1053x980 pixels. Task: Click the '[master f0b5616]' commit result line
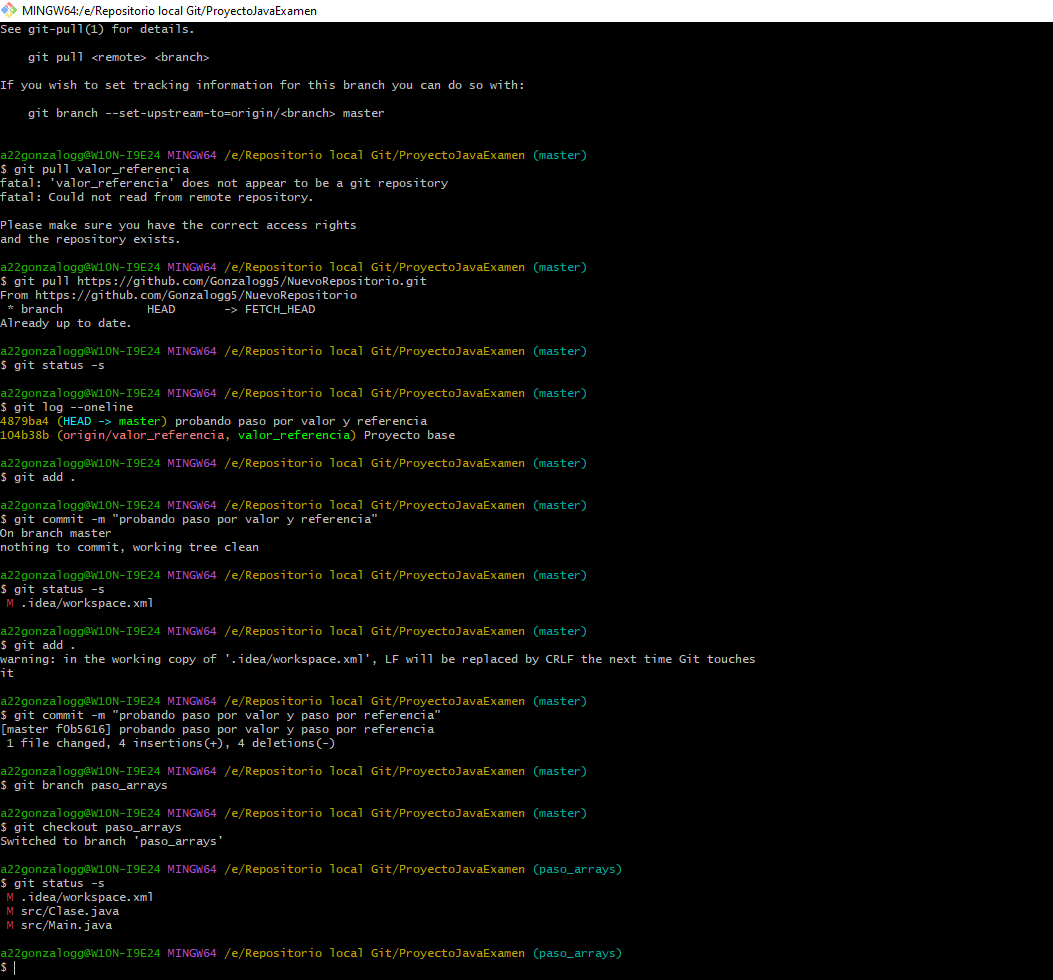click(x=217, y=729)
